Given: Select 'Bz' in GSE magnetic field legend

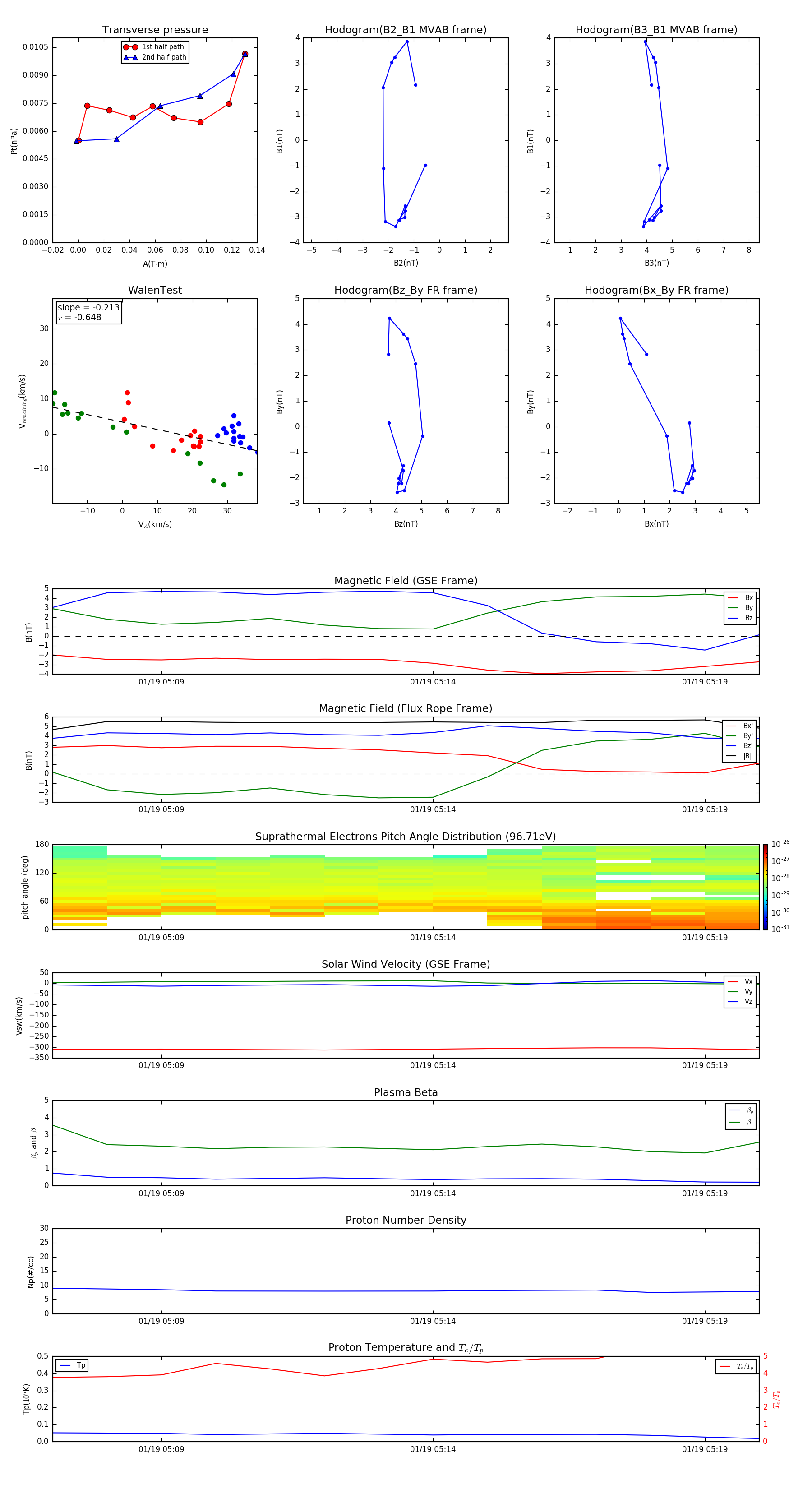Looking at the screenshot, I should (x=741, y=618).
